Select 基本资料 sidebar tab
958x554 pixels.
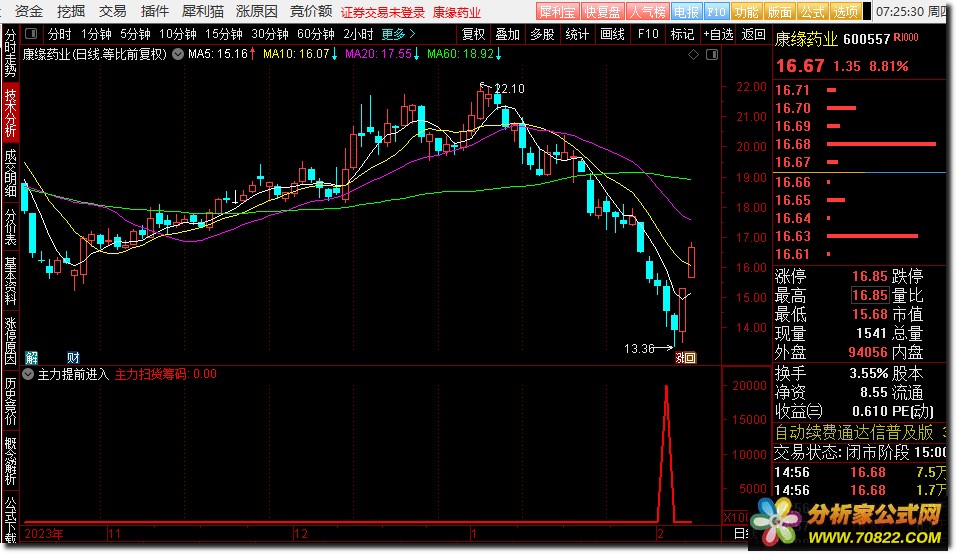pyautogui.click(x=10, y=280)
